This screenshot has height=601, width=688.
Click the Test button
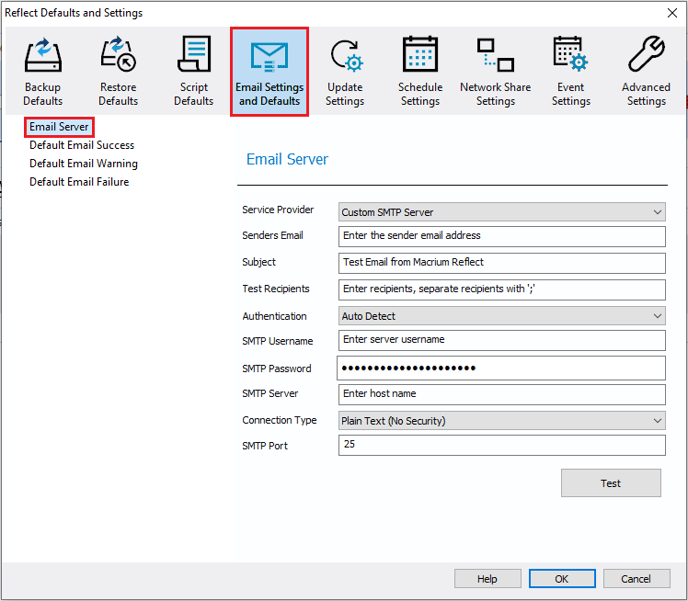(x=611, y=483)
